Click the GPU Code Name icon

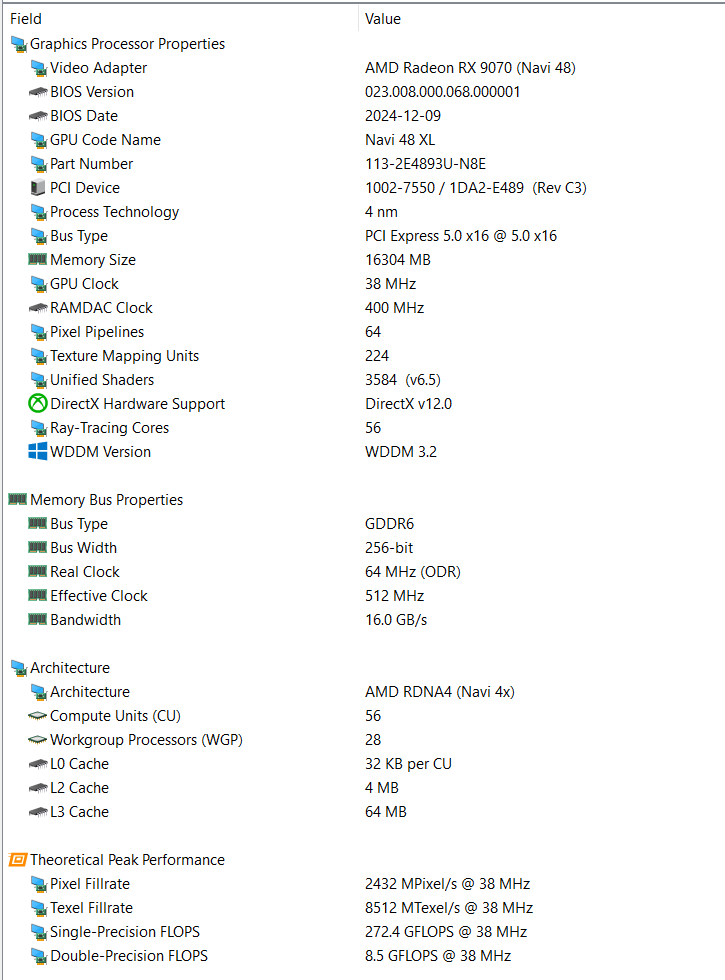click(x=38, y=140)
